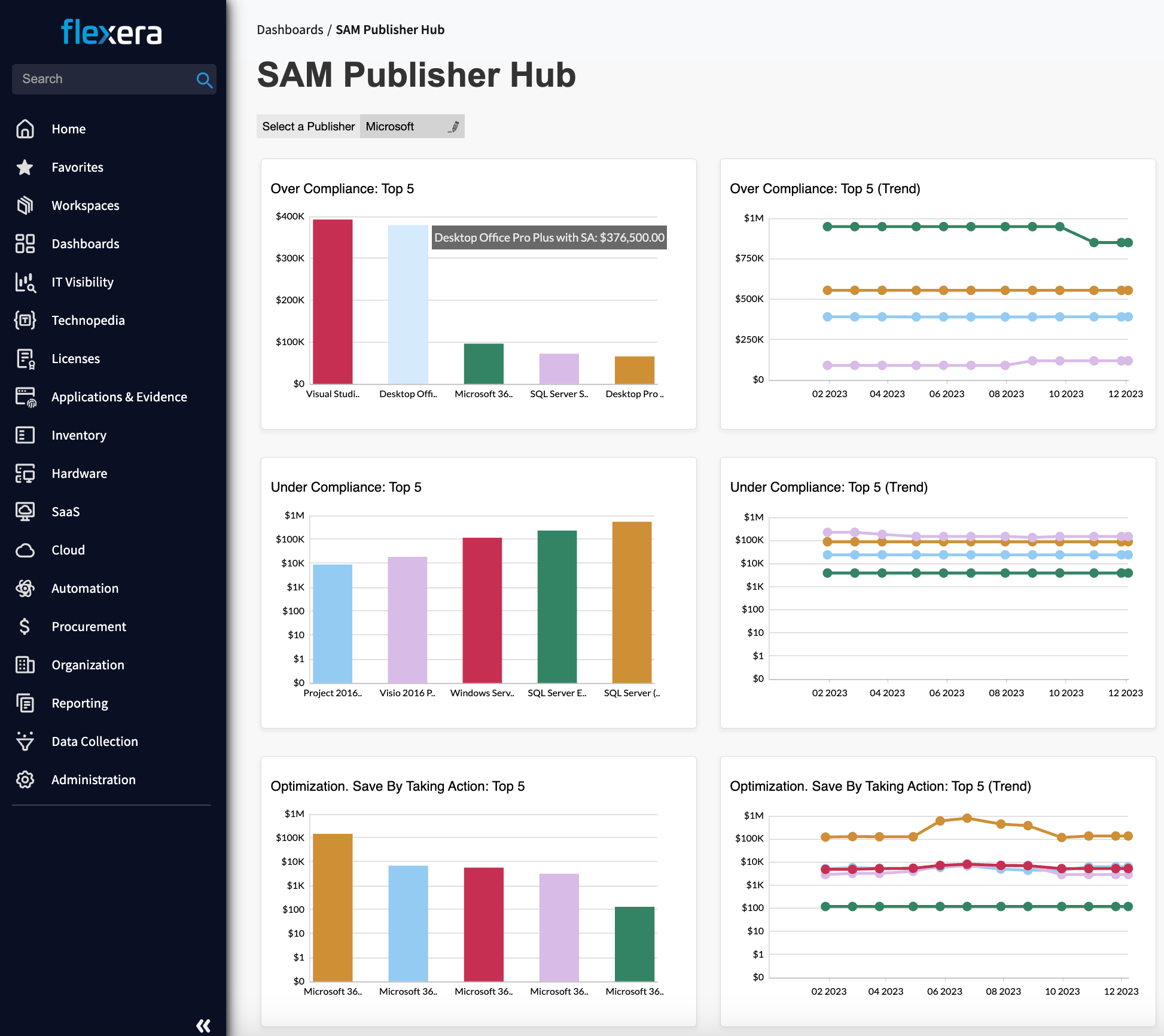This screenshot has height=1036, width=1164.
Task: Click the Dashboards icon in sidebar
Action: click(x=27, y=243)
